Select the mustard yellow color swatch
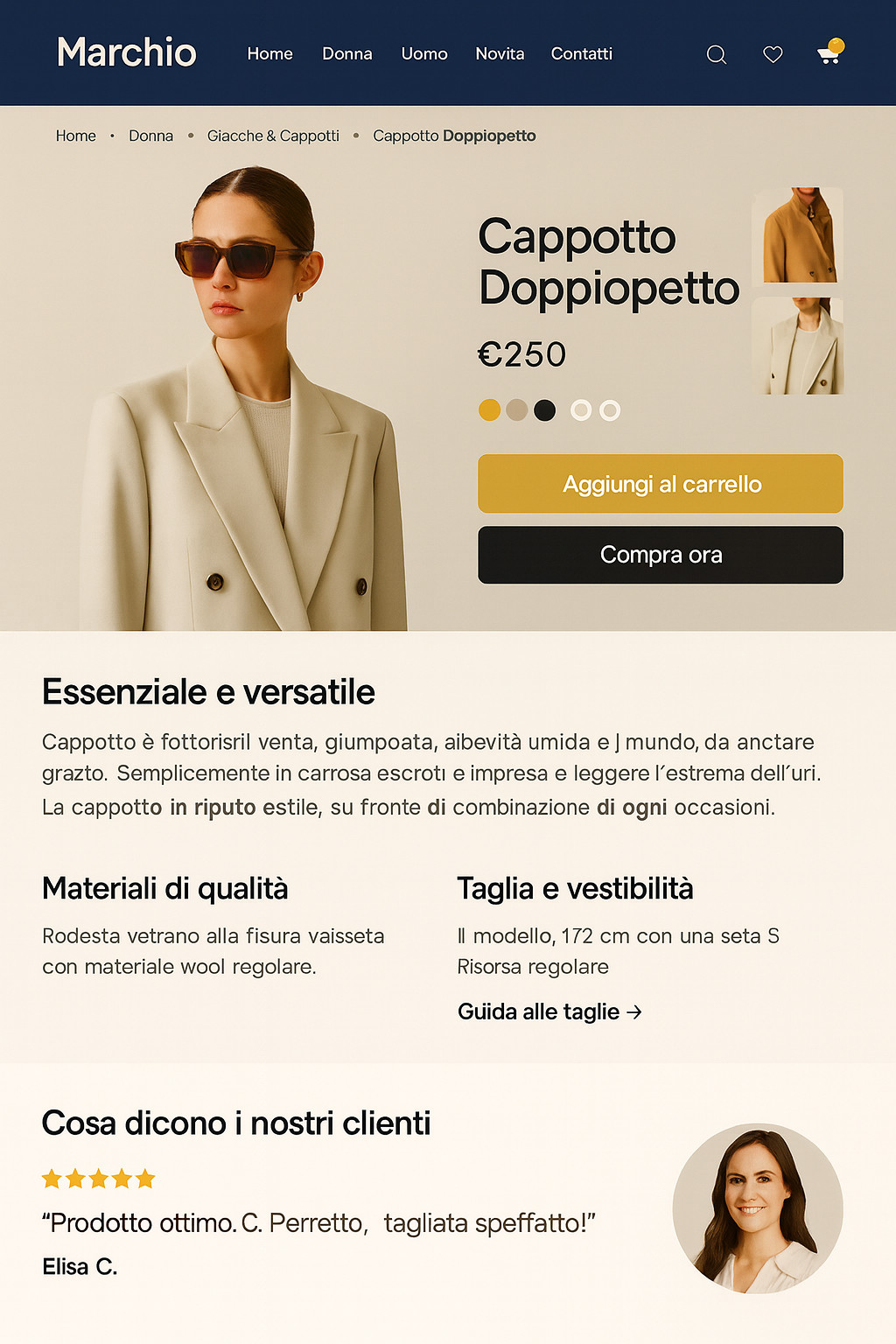 coord(490,409)
